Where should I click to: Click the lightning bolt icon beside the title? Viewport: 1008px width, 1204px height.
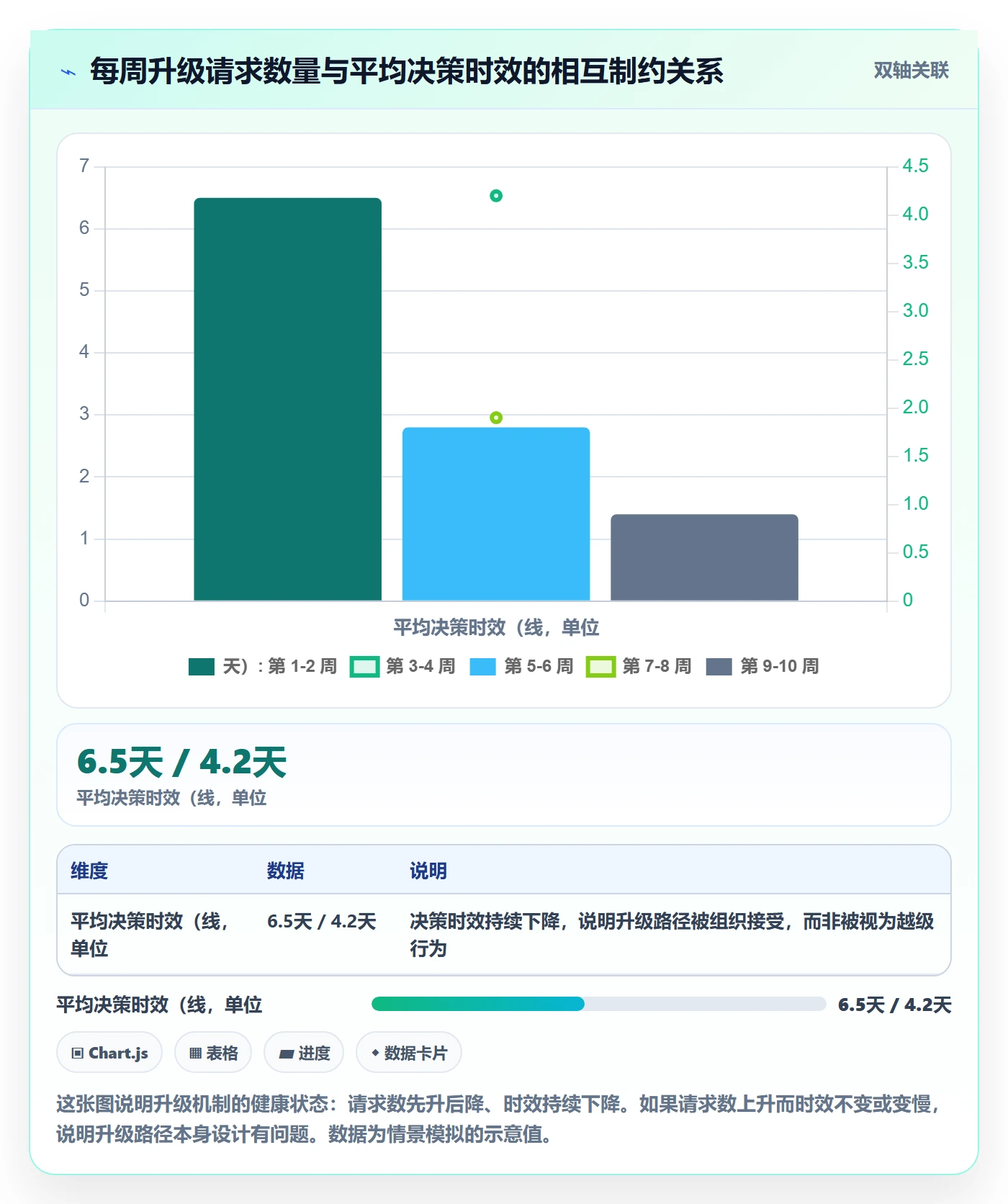[68, 72]
